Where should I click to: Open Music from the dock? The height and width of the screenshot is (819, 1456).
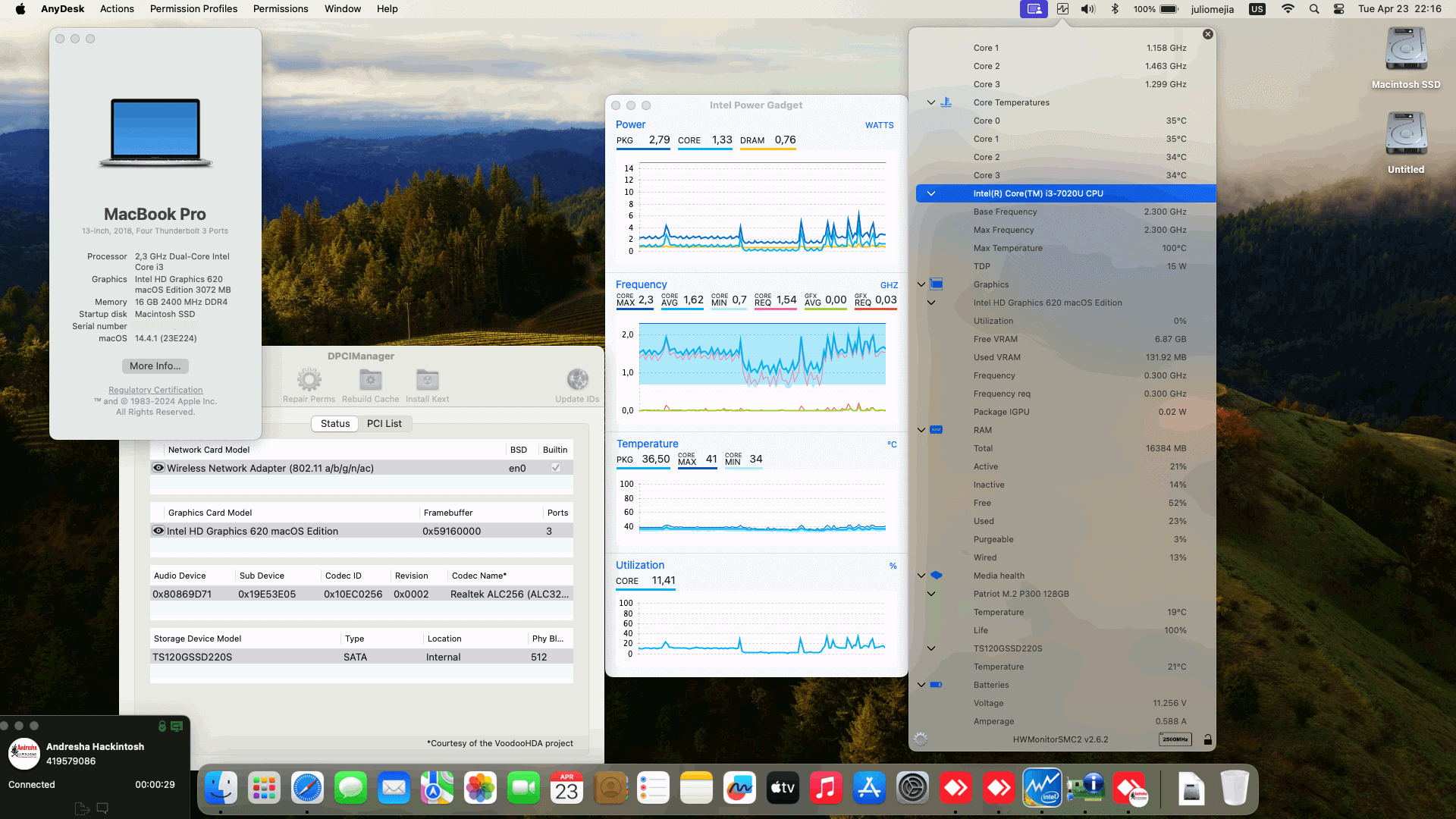point(827,789)
